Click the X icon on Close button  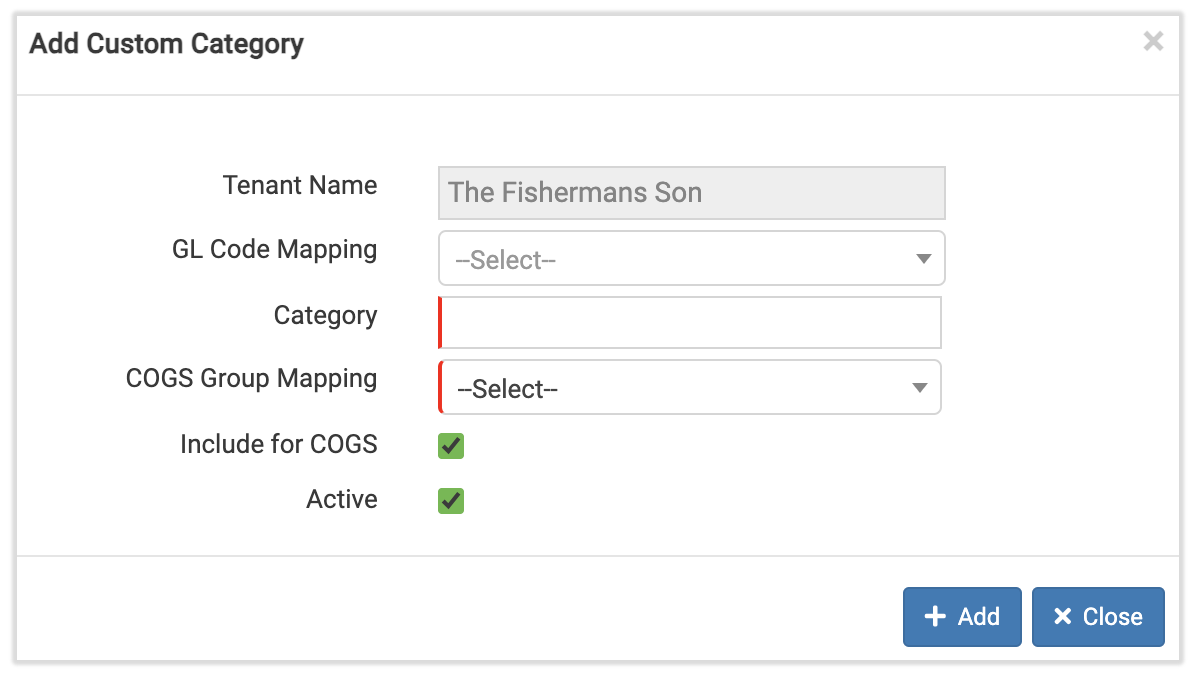tap(1063, 617)
